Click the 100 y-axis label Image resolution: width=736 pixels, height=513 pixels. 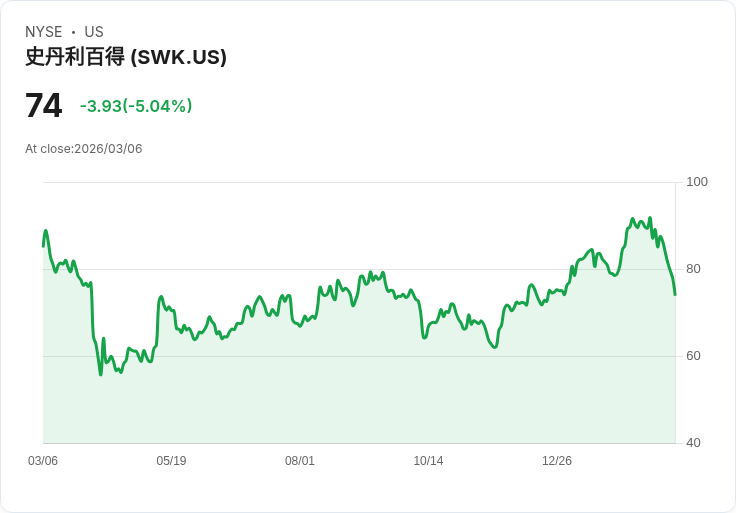click(x=697, y=182)
